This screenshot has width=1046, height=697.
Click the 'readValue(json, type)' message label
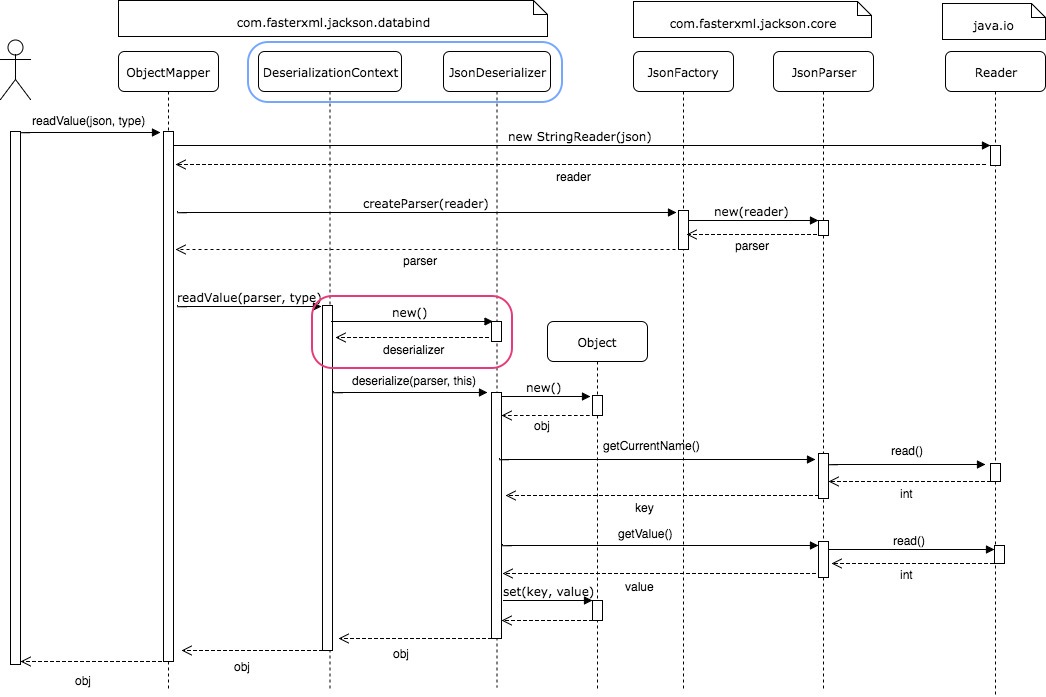tap(88, 121)
